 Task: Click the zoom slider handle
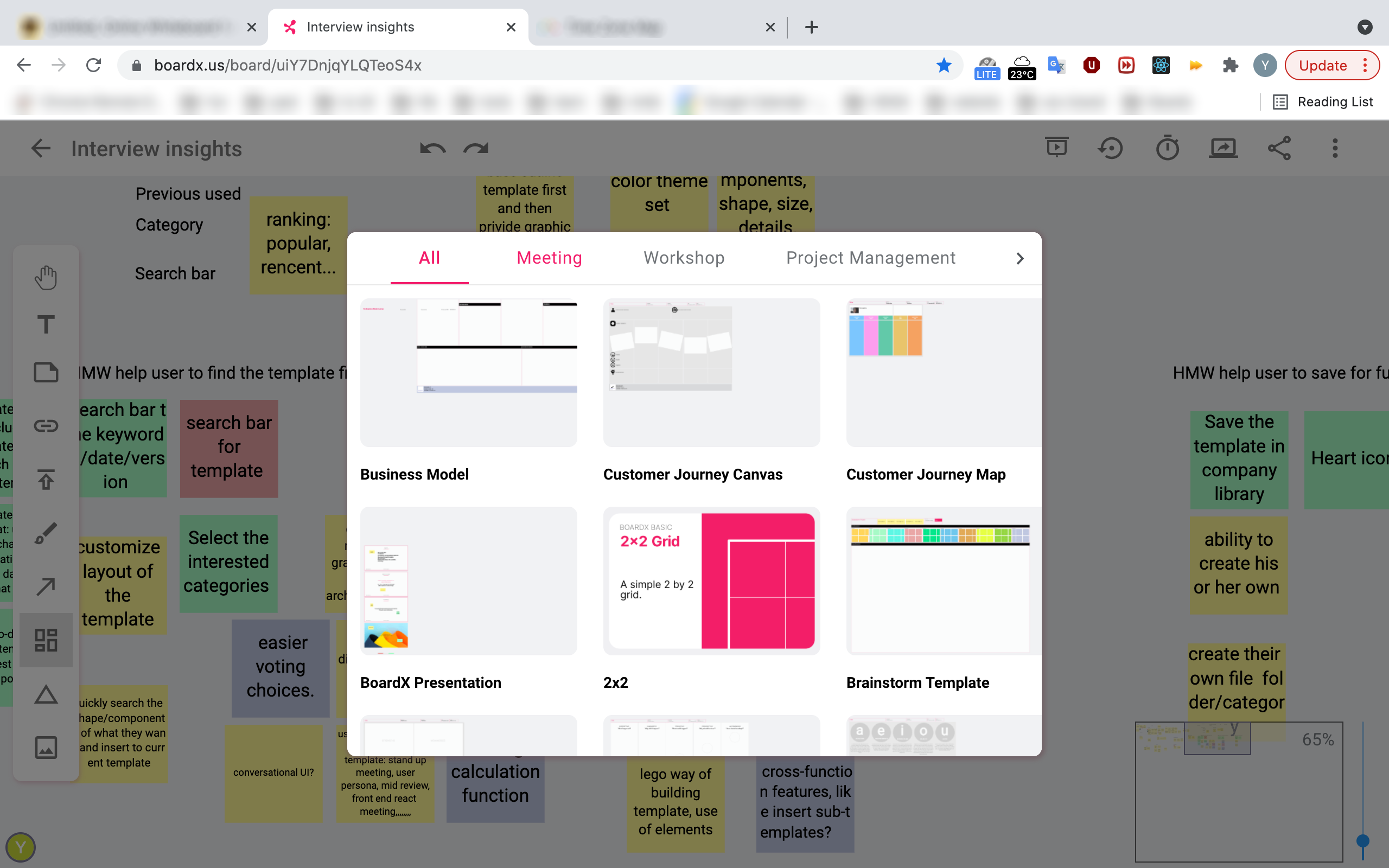1362,841
